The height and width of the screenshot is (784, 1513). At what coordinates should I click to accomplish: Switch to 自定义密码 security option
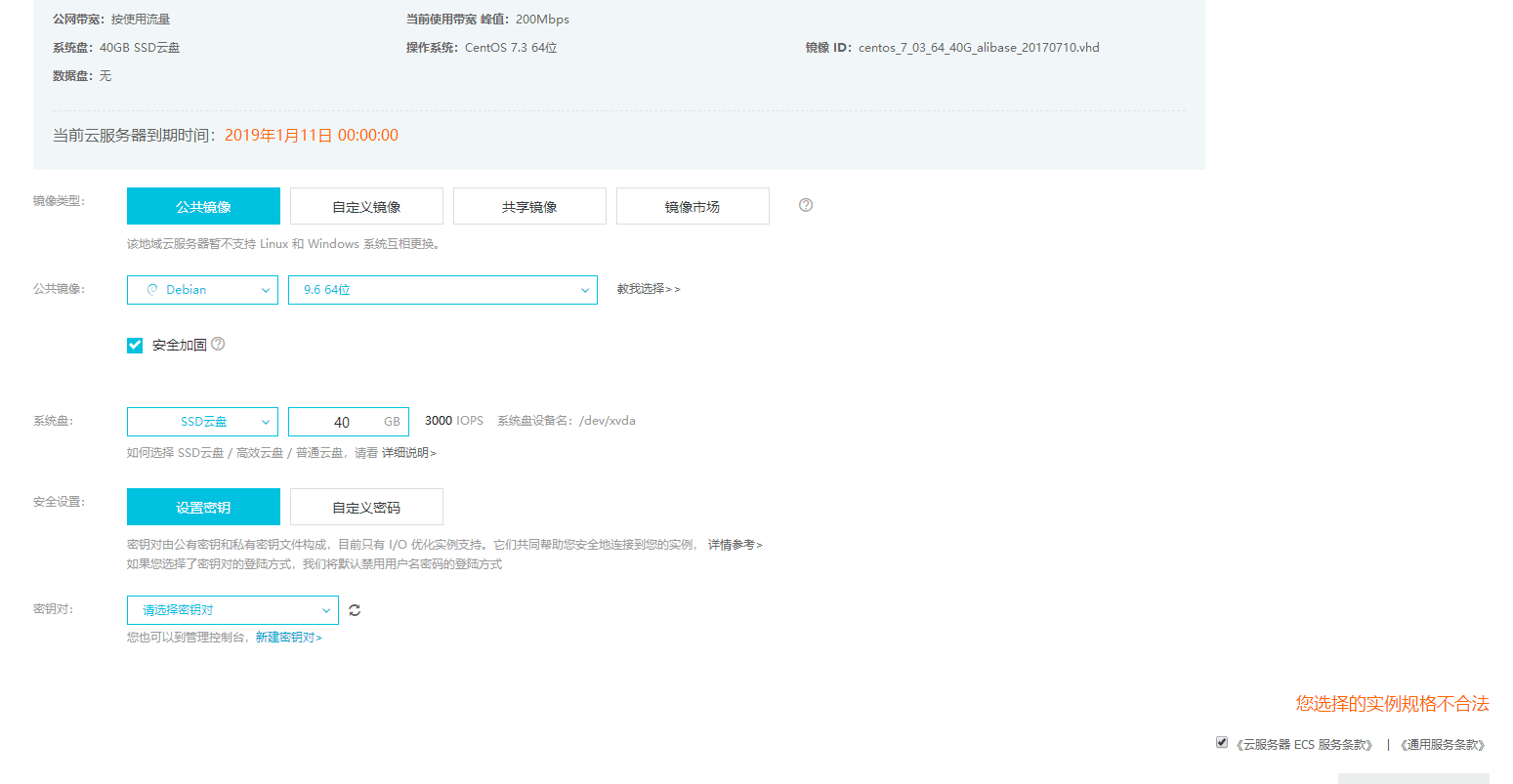click(366, 507)
